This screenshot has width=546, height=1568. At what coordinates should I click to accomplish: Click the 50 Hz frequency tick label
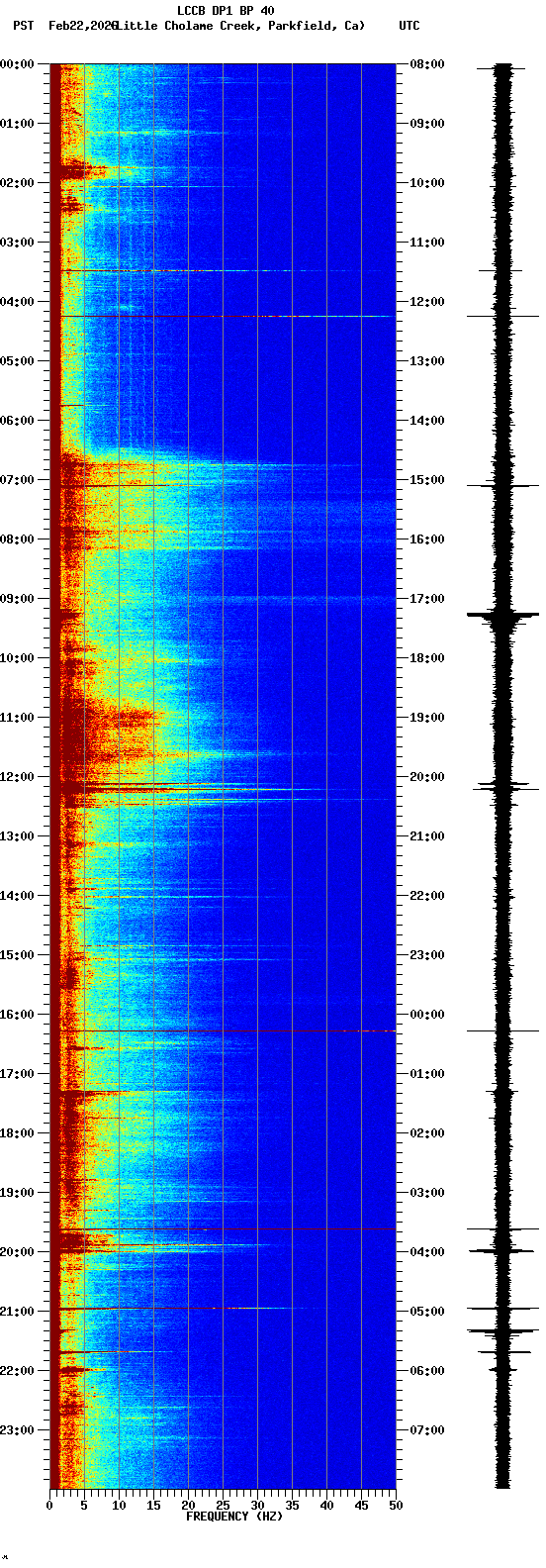tap(396, 1506)
